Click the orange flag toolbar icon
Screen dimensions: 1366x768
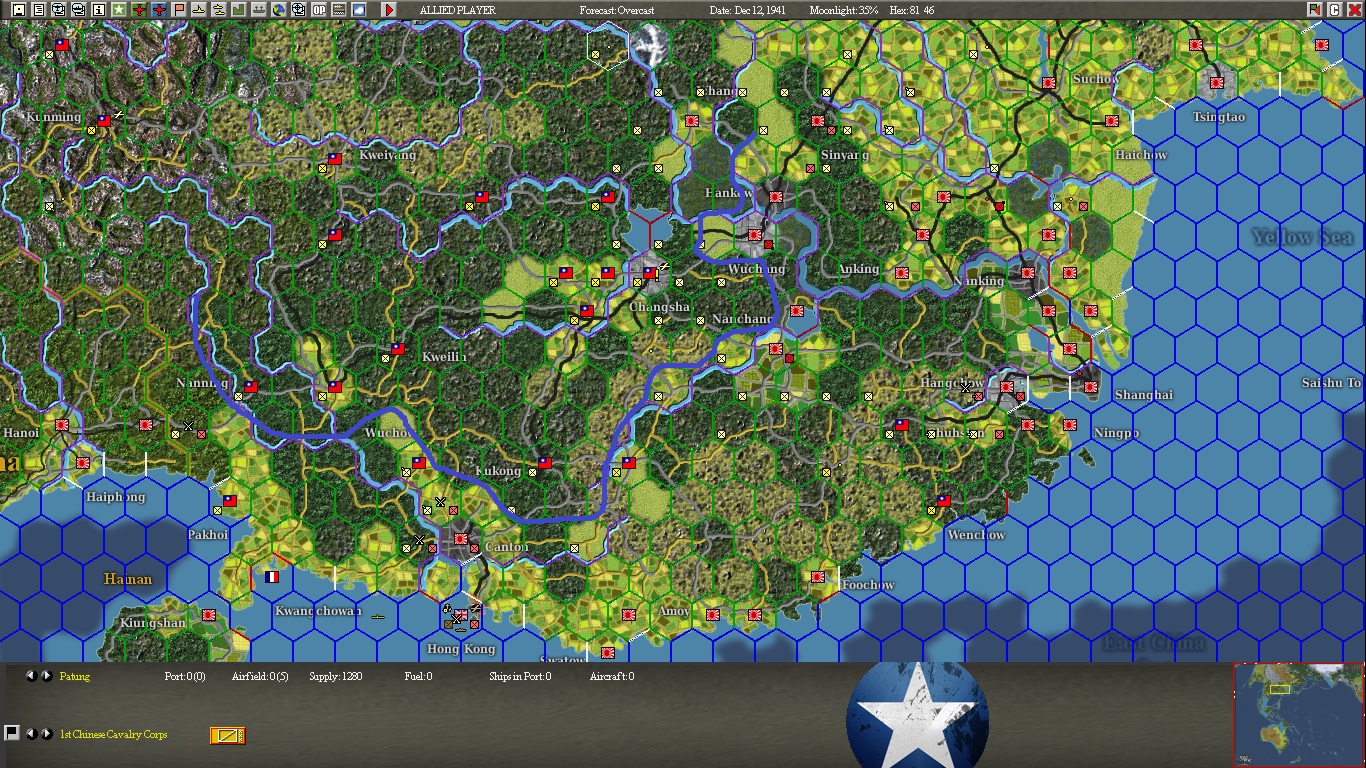click(x=179, y=10)
